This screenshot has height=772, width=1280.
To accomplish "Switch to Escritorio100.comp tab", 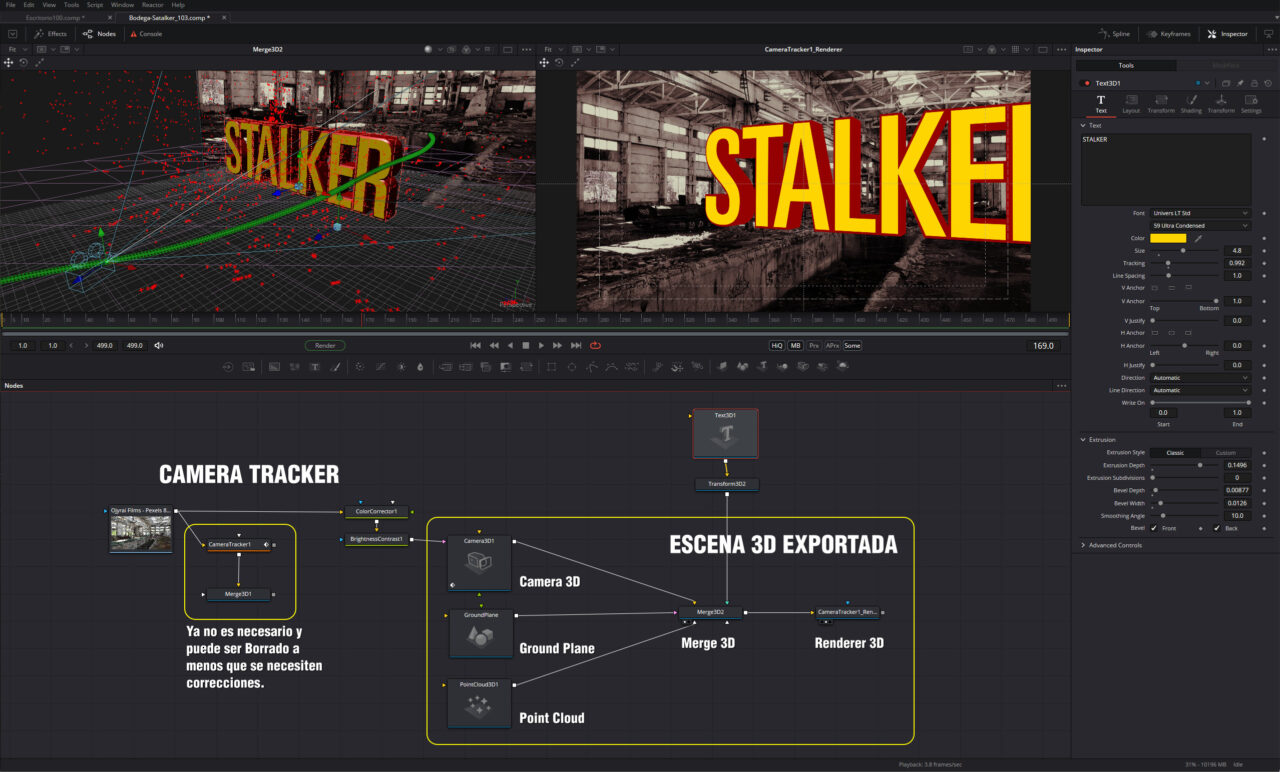I will pyautogui.click(x=56, y=18).
